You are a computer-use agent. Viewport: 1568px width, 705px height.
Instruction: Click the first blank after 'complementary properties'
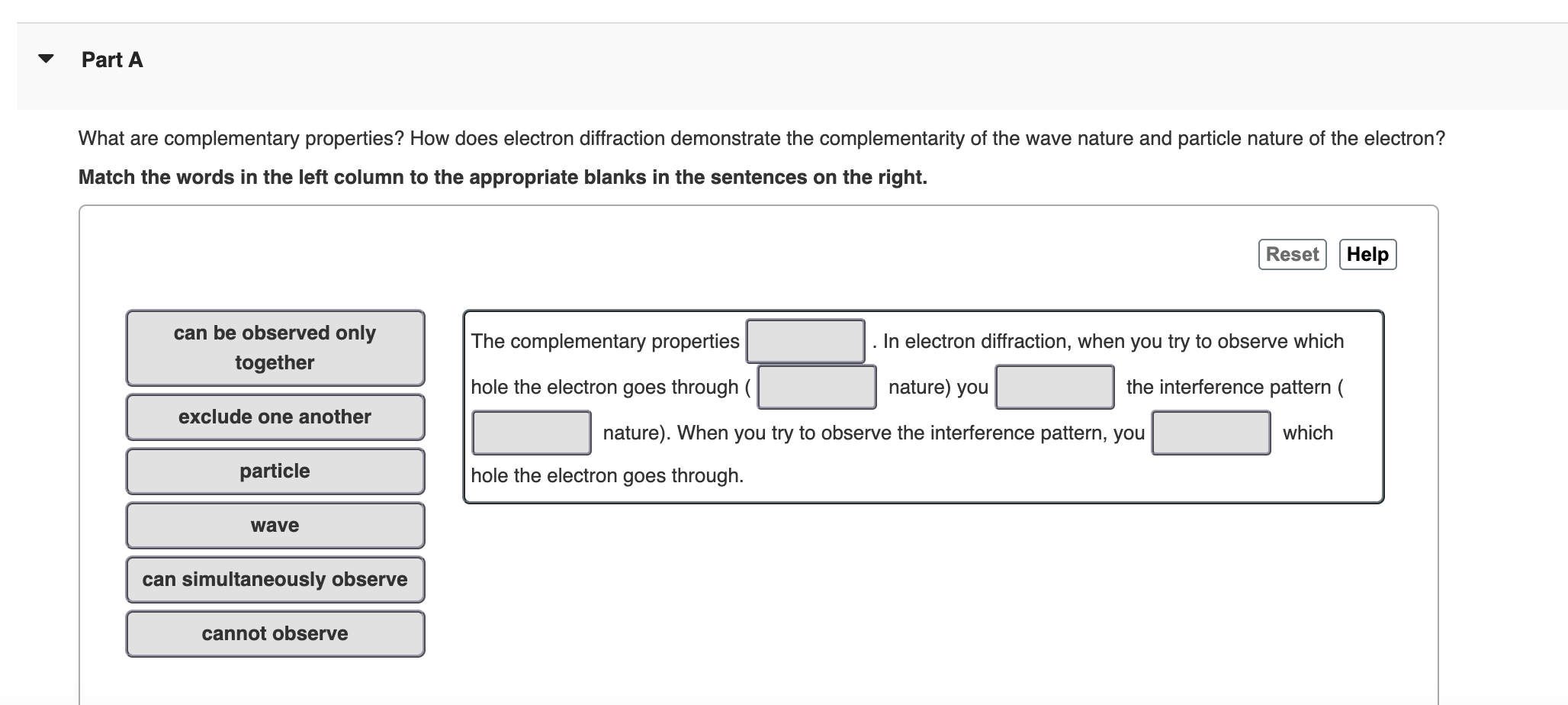point(805,342)
